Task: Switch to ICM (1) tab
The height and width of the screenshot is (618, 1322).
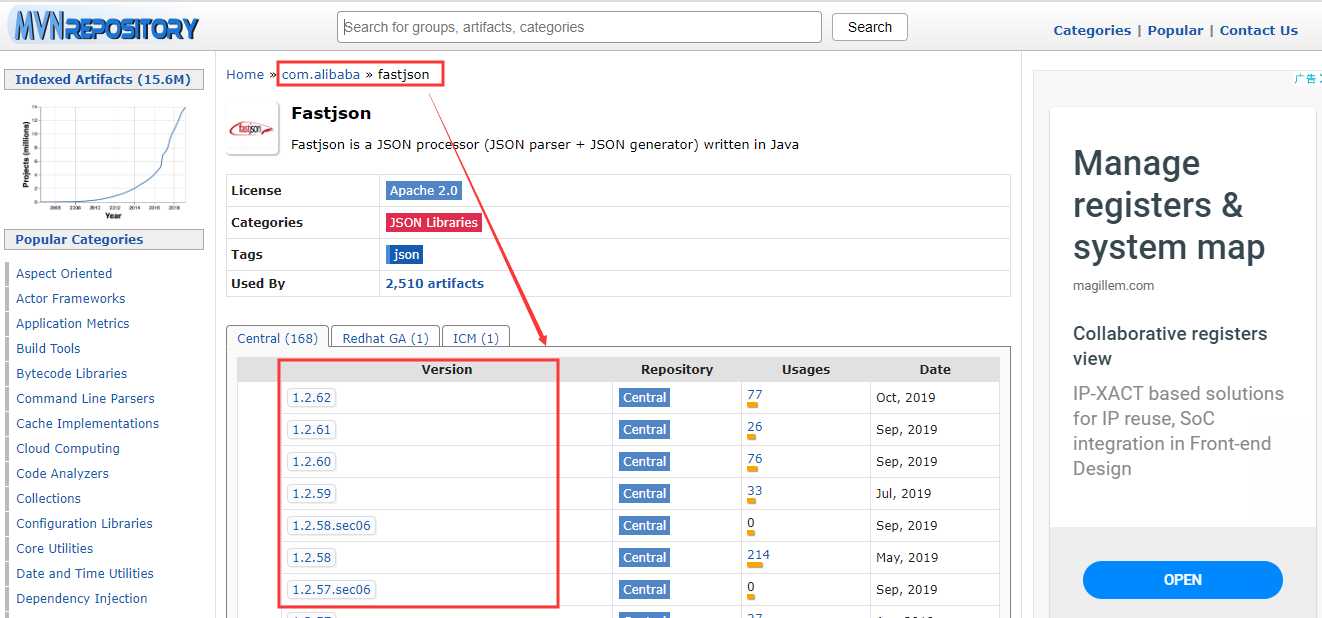Action: click(x=476, y=338)
